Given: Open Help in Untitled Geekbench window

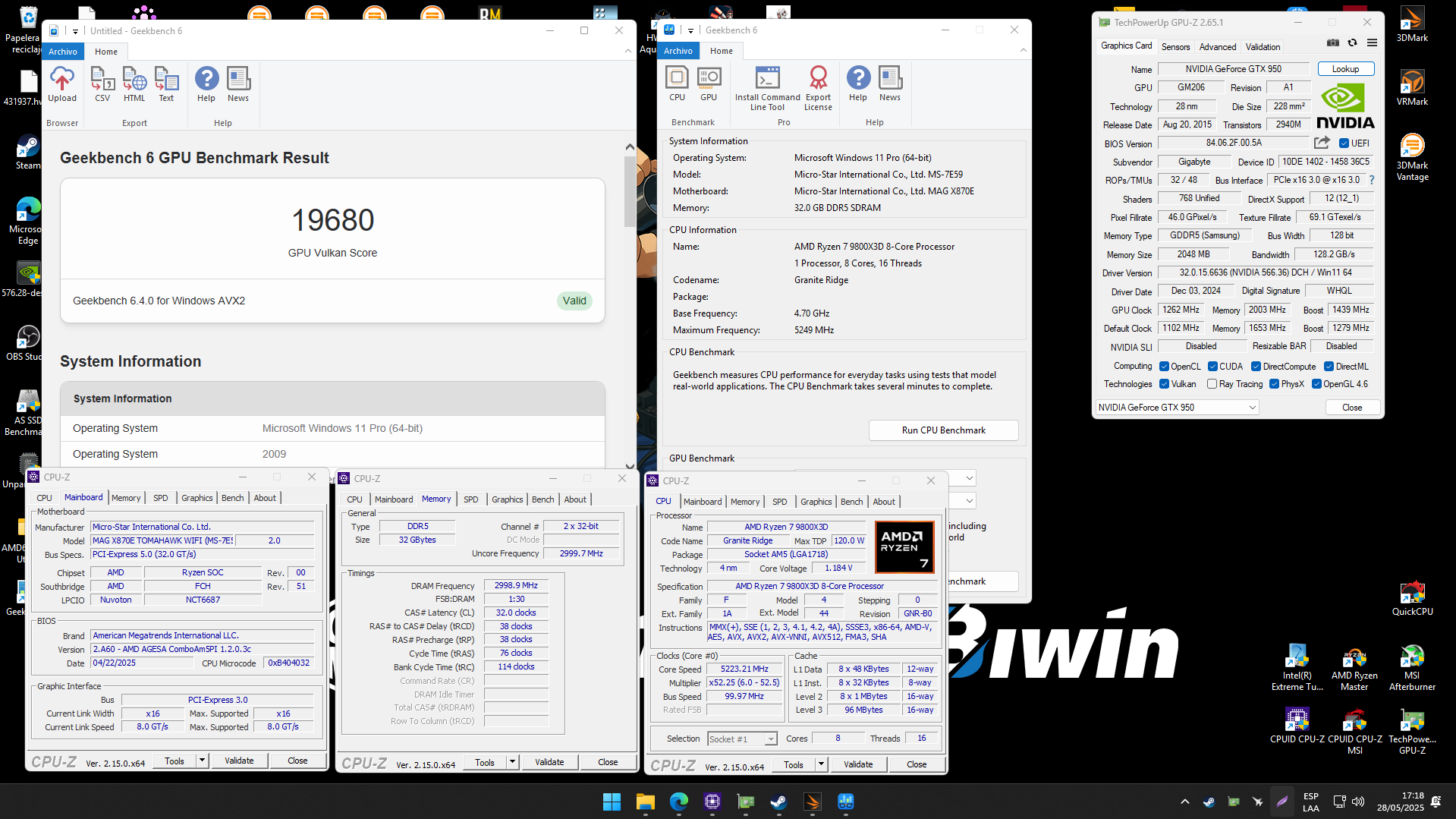Looking at the screenshot, I should click(x=206, y=84).
